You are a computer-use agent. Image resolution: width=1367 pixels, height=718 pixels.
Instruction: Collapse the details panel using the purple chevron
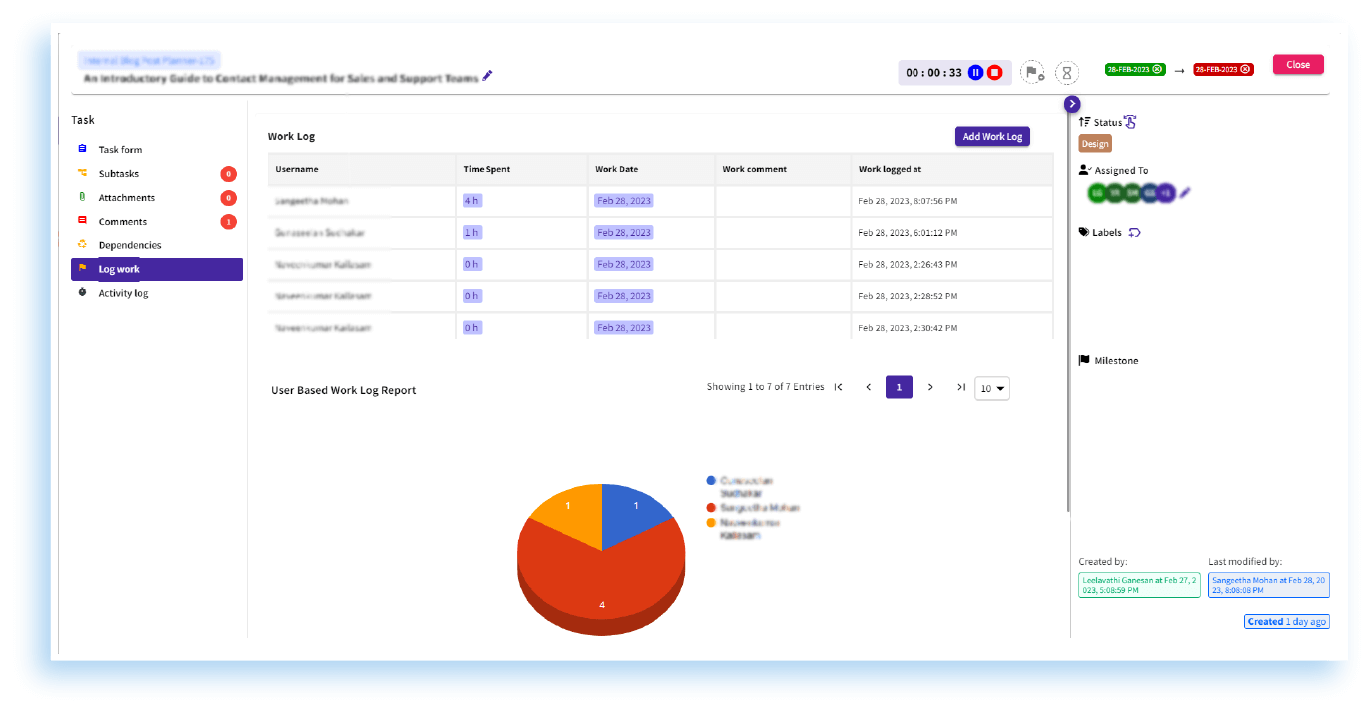(1071, 103)
